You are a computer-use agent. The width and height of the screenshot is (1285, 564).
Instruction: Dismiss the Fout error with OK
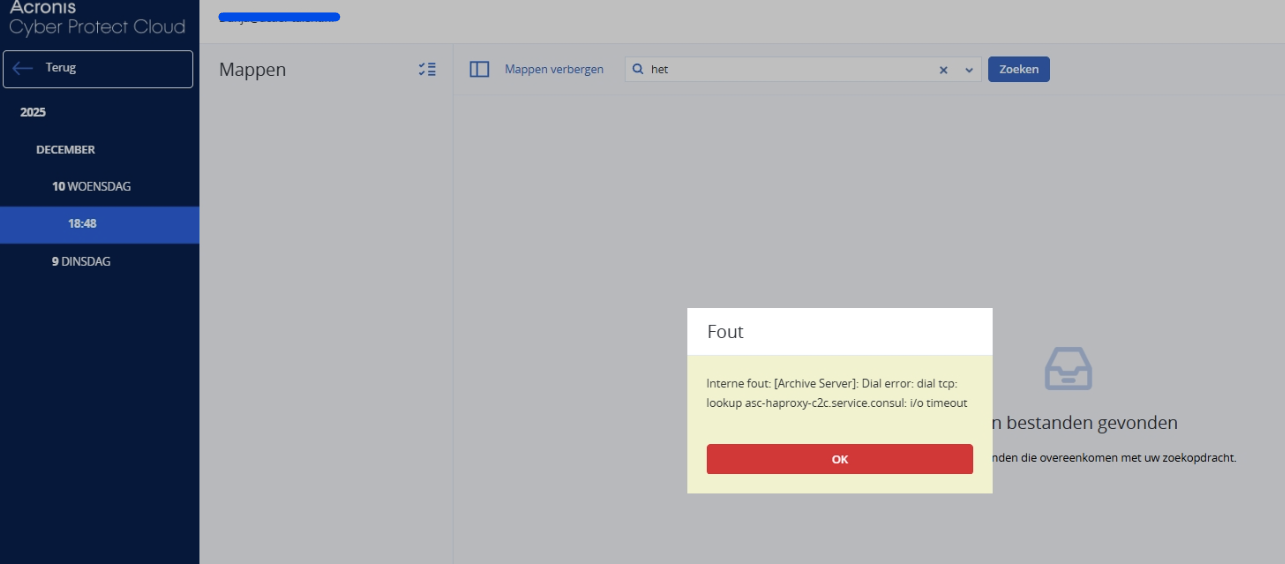[x=839, y=459]
